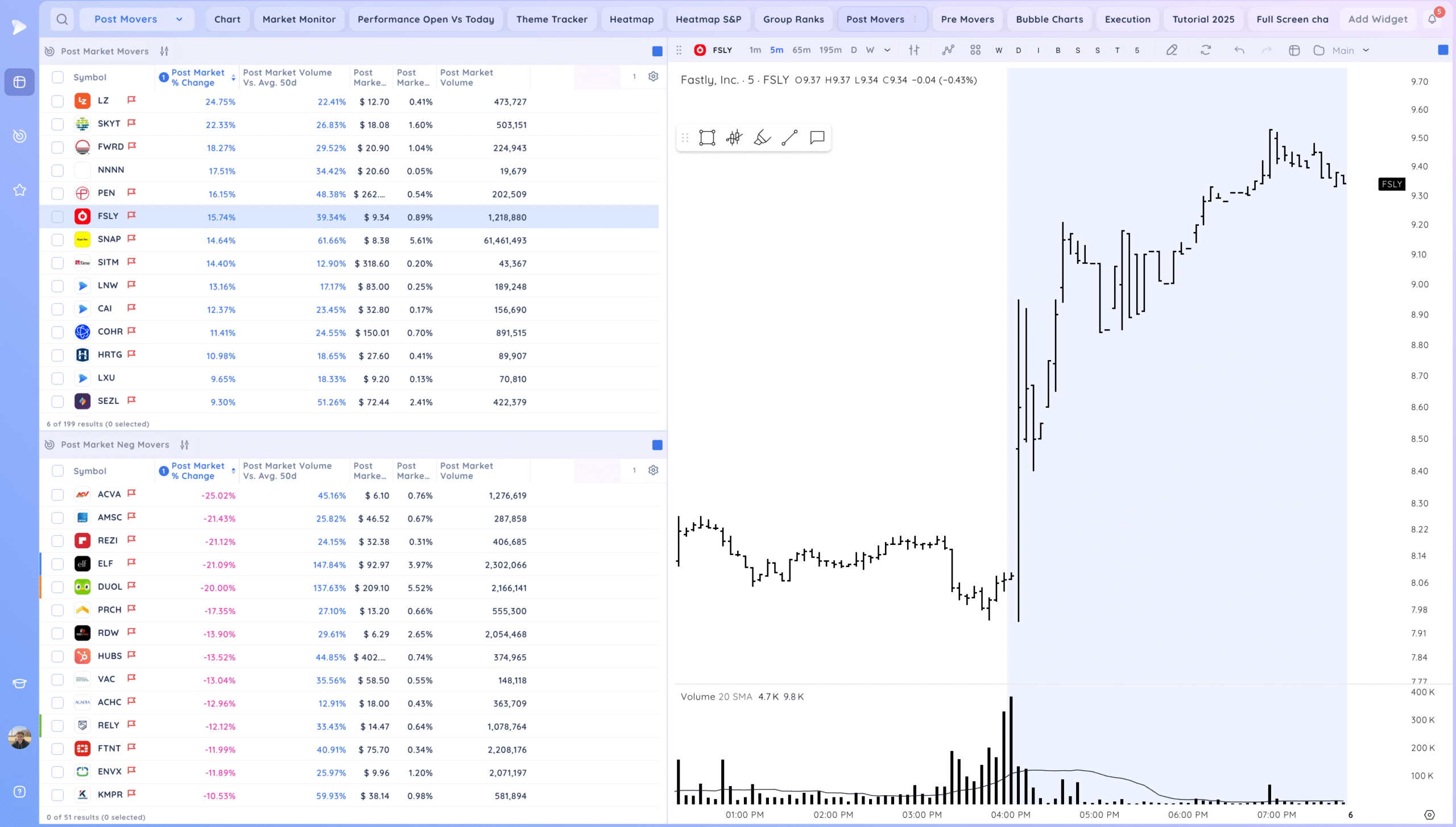1456x827 pixels.
Task: Toggle select-all checkbox in Post Market Movers header
Action: click(x=57, y=77)
